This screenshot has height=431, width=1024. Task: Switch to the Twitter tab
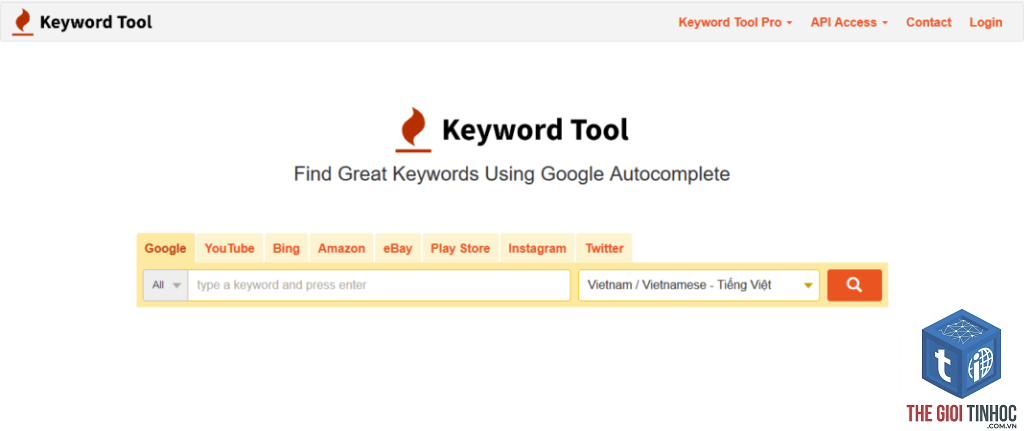(604, 248)
